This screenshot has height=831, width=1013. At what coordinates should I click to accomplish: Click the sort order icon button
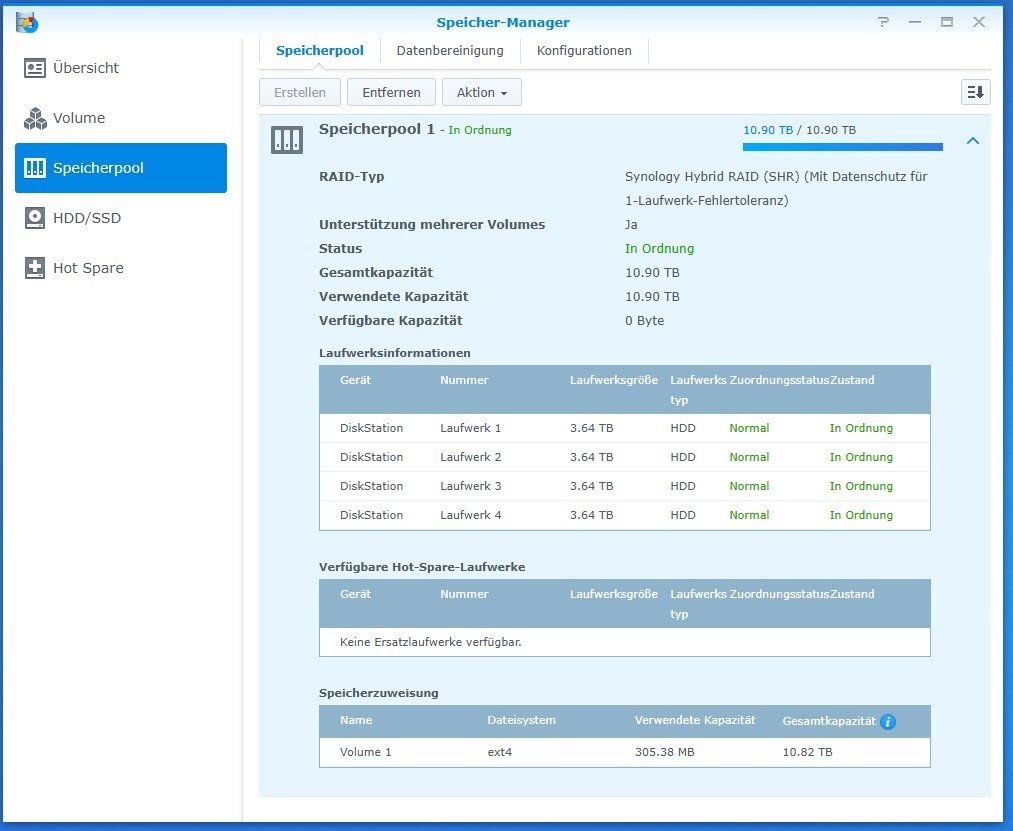point(976,92)
